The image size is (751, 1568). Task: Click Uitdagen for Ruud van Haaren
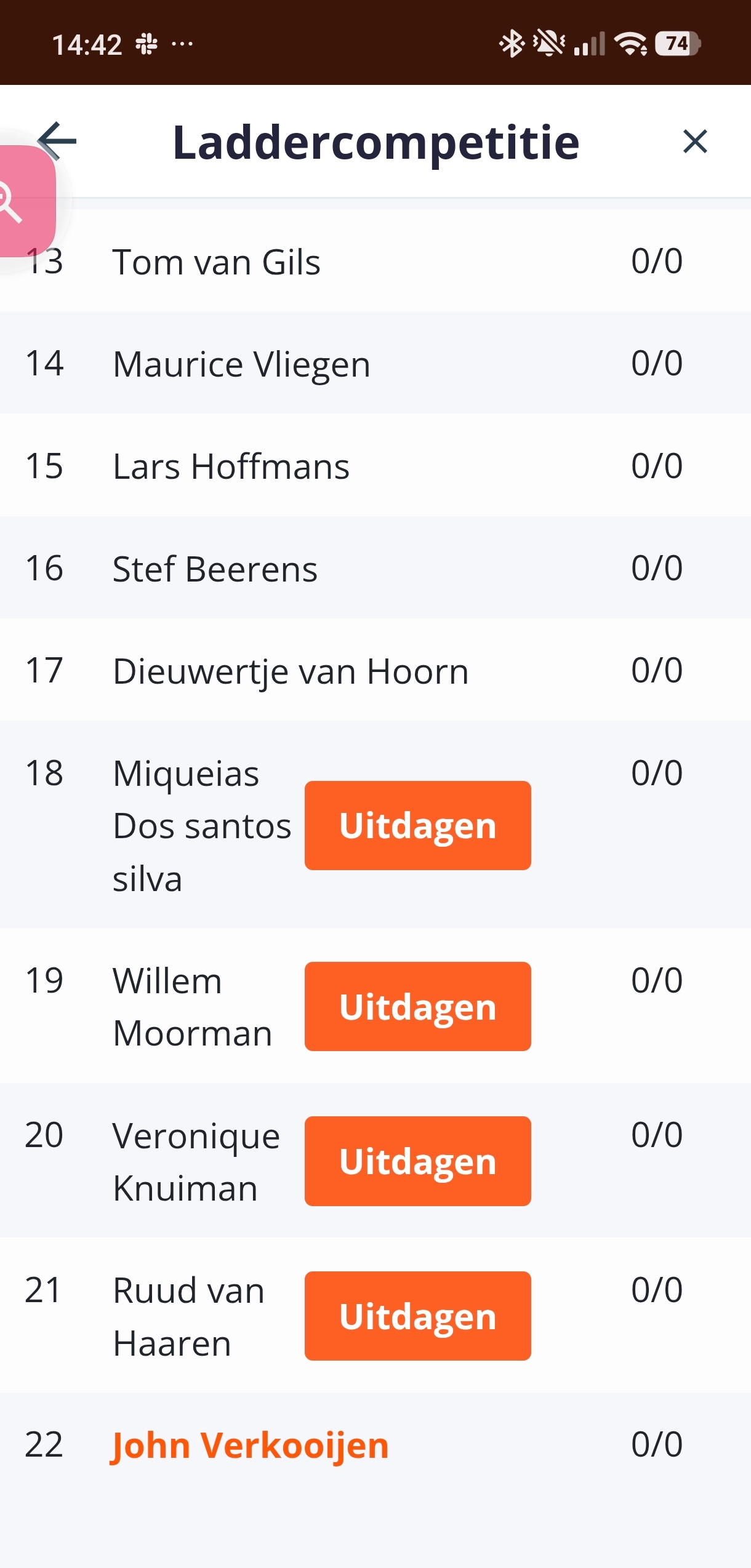(x=417, y=1316)
